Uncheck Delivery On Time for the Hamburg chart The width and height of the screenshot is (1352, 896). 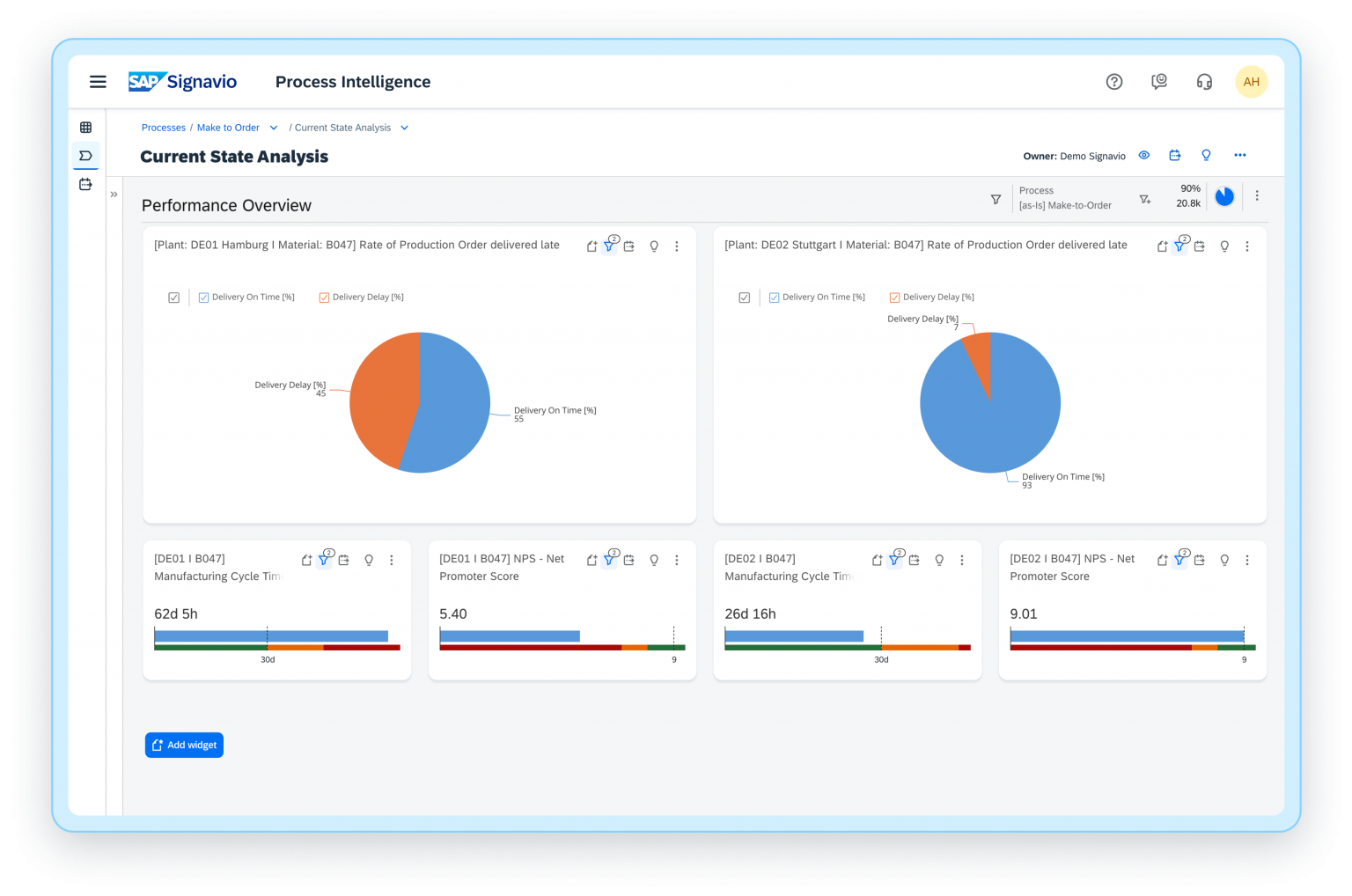tap(203, 297)
